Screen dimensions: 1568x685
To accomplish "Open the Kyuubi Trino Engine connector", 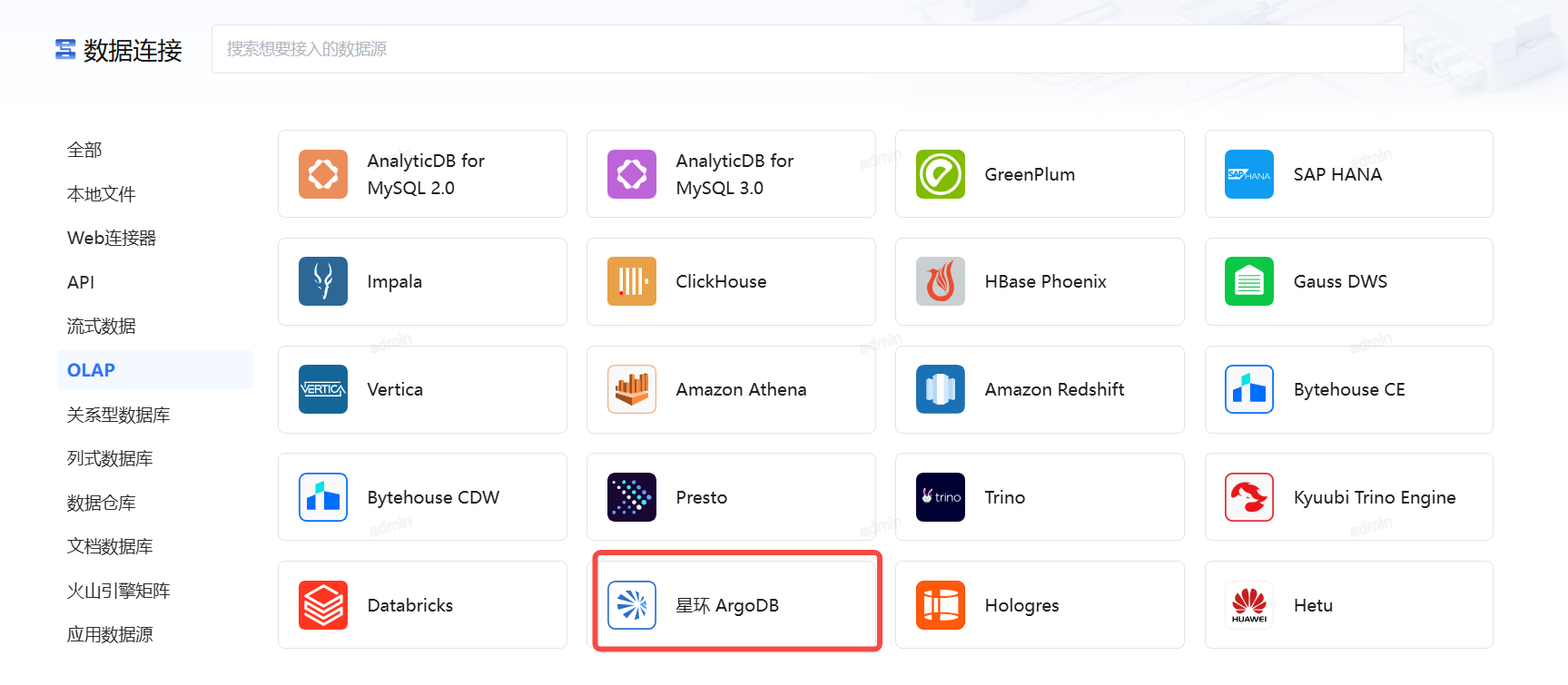I will 1348,497.
